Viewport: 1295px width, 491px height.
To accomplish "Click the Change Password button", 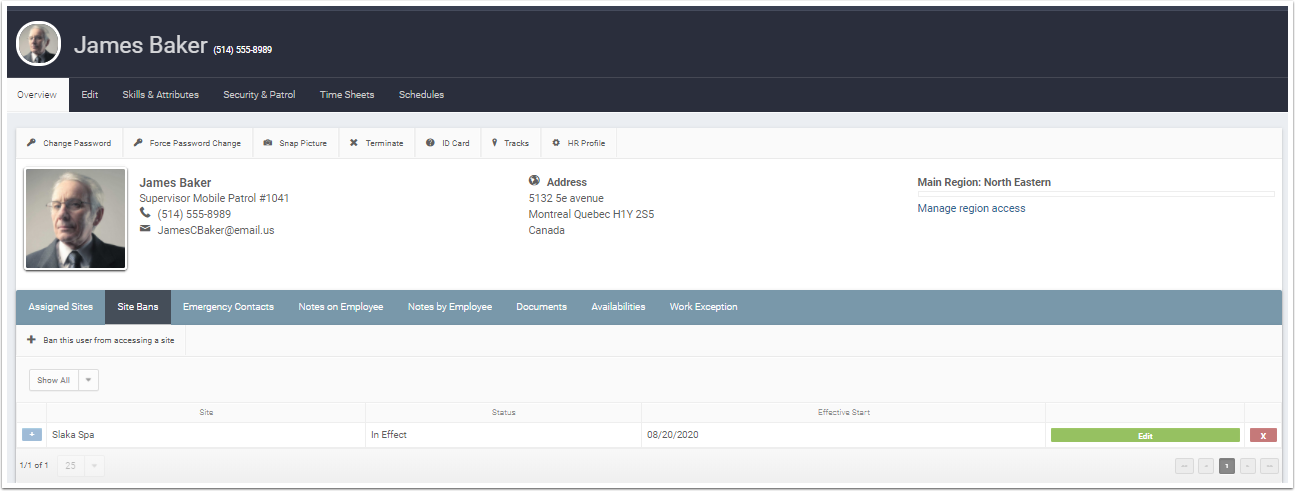I will [69, 143].
